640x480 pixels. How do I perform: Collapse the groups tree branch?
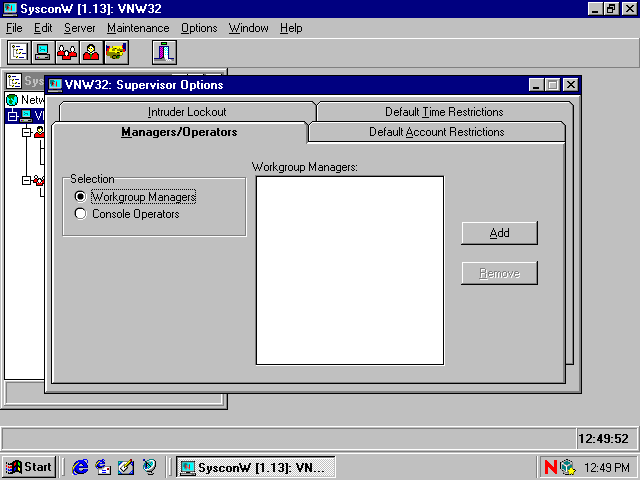(27, 180)
